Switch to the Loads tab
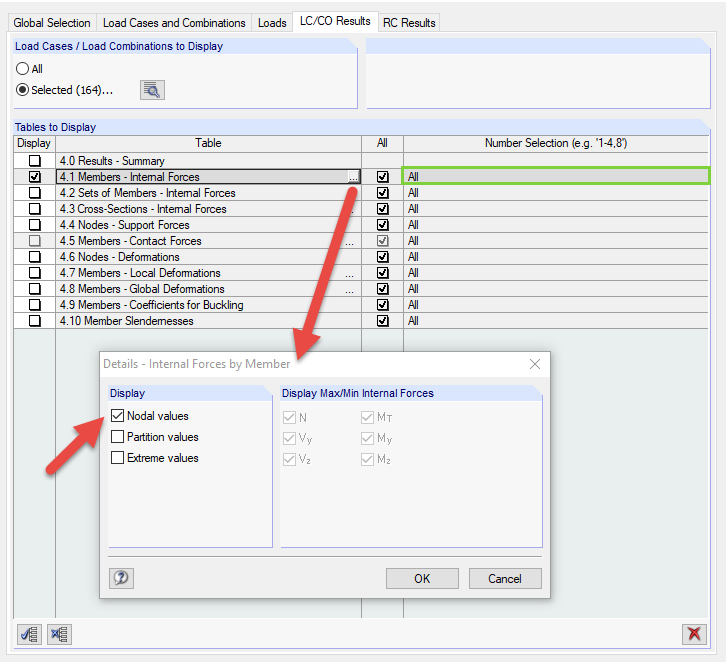Image resolution: width=726 pixels, height=662 pixels. coord(272,23)
